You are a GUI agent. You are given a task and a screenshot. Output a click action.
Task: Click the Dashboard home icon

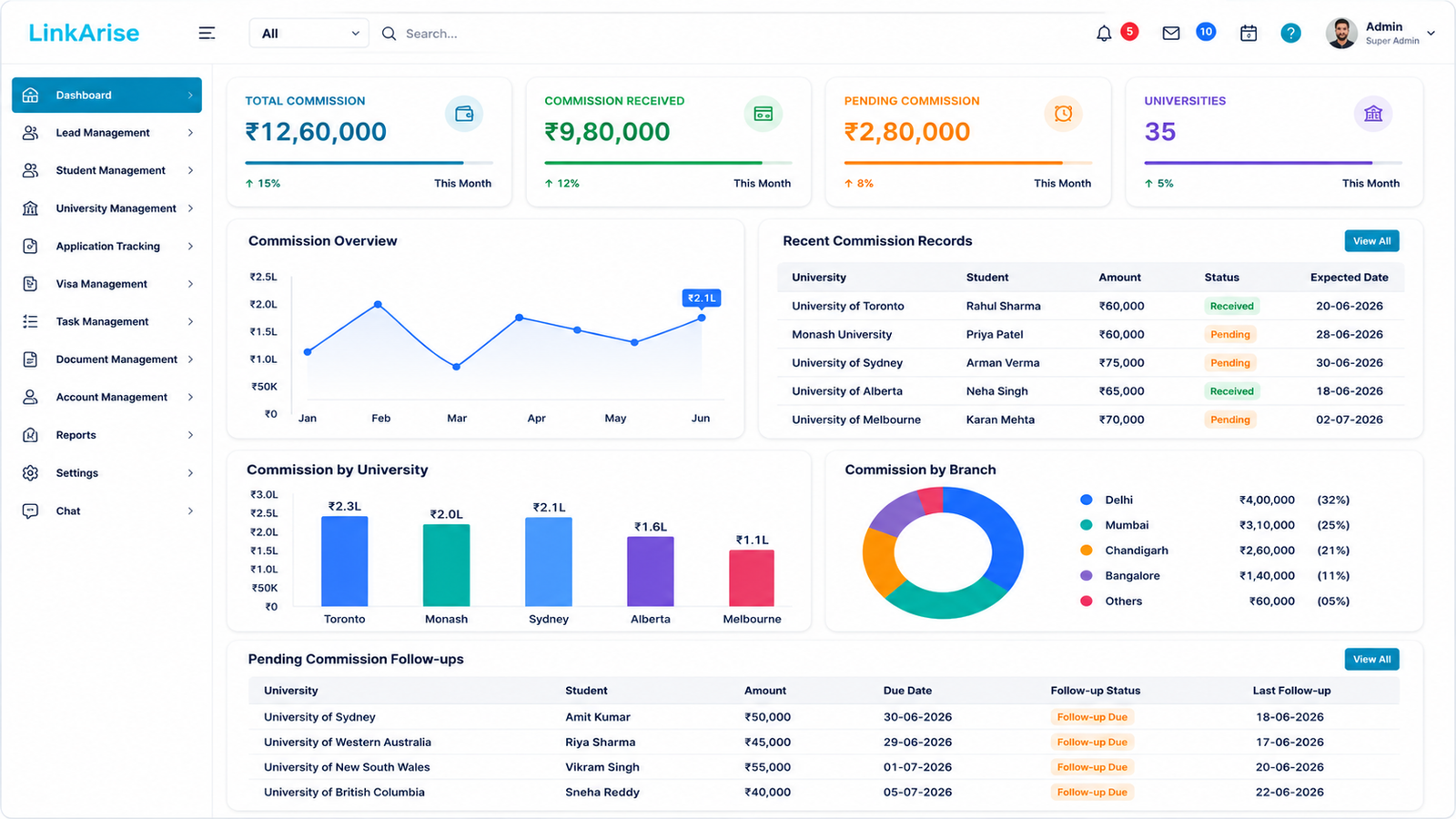coord(30,95)
